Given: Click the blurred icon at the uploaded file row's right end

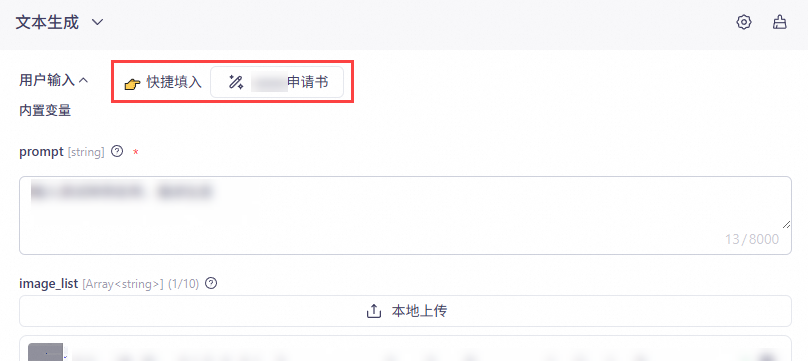Looking at the screenshot, I should 768,355.
